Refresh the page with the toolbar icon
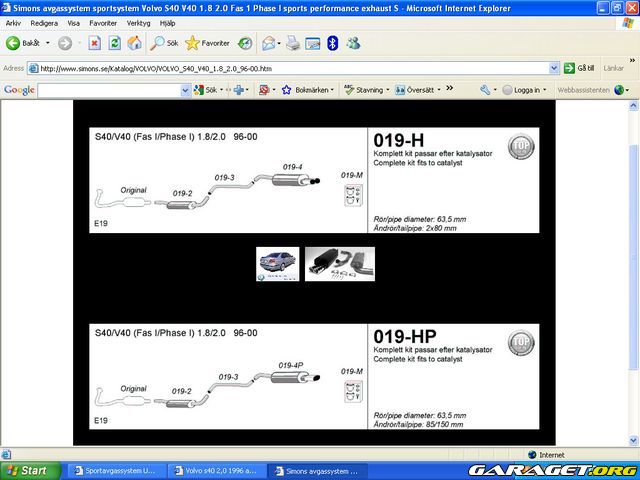 point(114,43)
